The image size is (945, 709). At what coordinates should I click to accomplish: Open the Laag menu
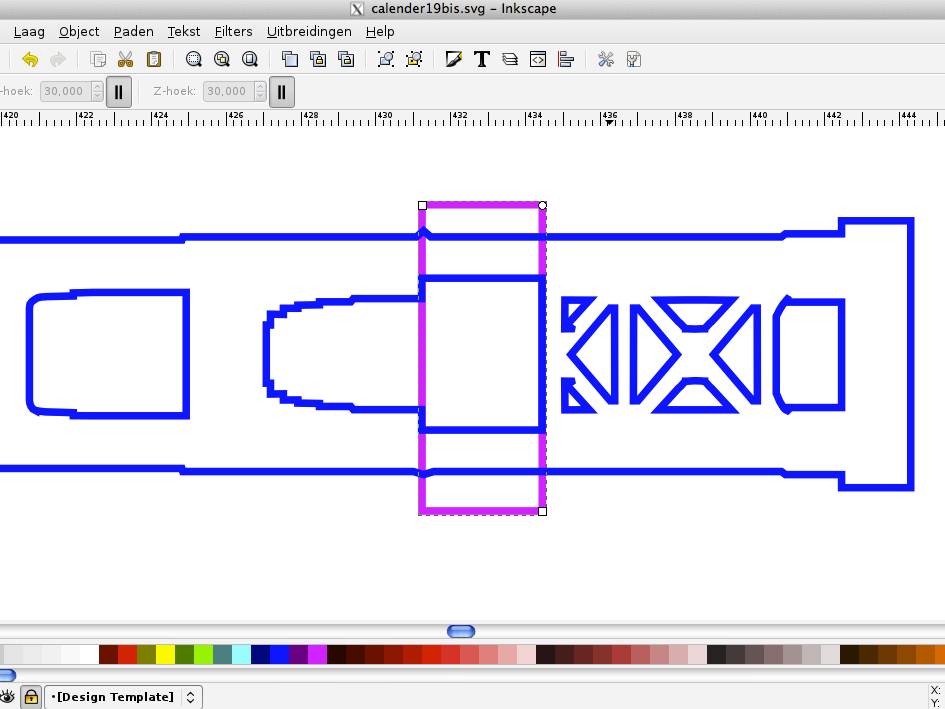29,31
